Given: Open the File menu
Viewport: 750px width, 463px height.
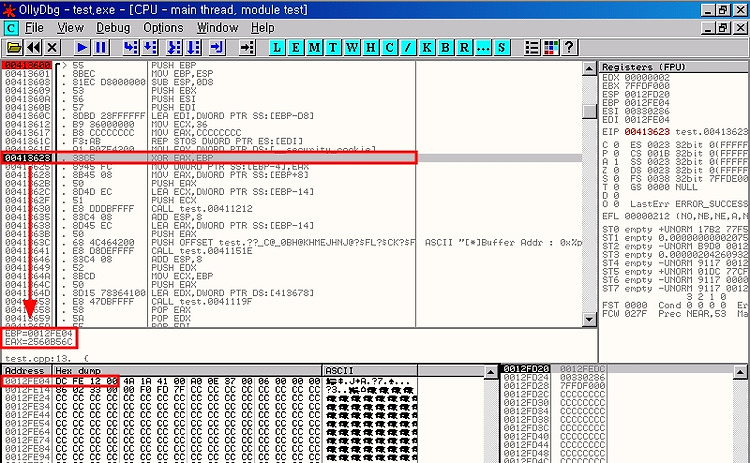Looking at the screenshot, I should point(34,28).
